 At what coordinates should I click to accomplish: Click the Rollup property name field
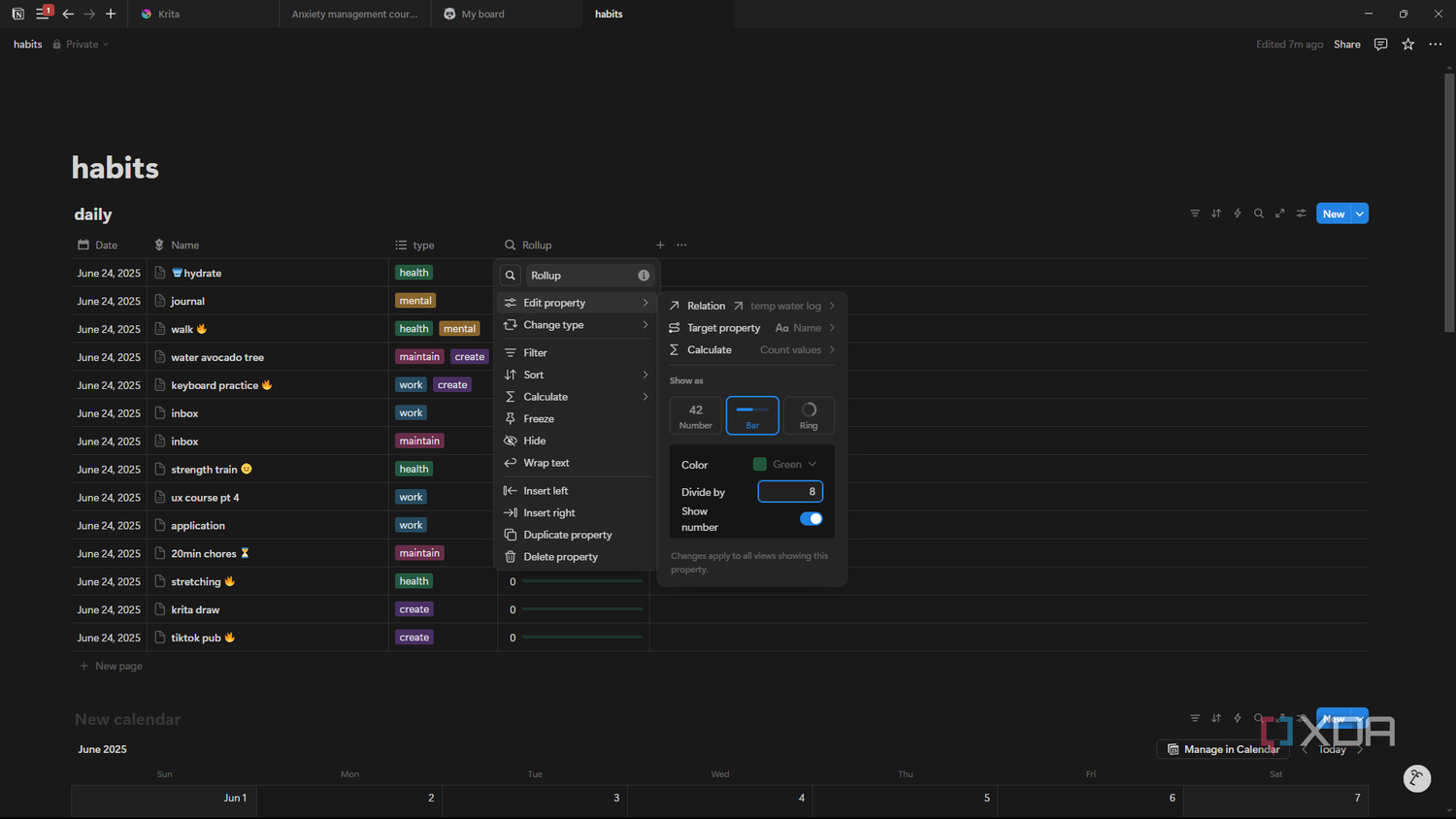(590, 276)
